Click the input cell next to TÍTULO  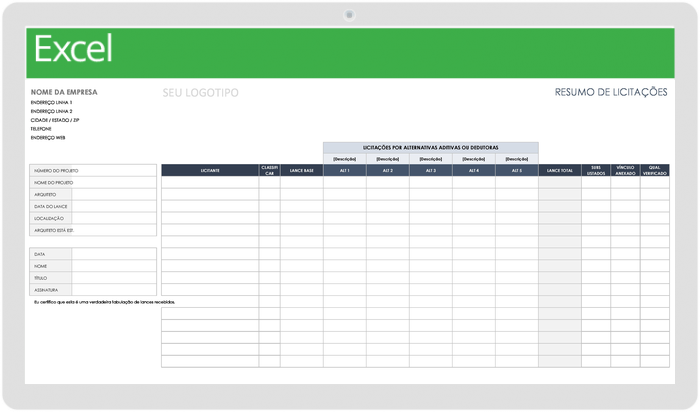tap(114, 278)
